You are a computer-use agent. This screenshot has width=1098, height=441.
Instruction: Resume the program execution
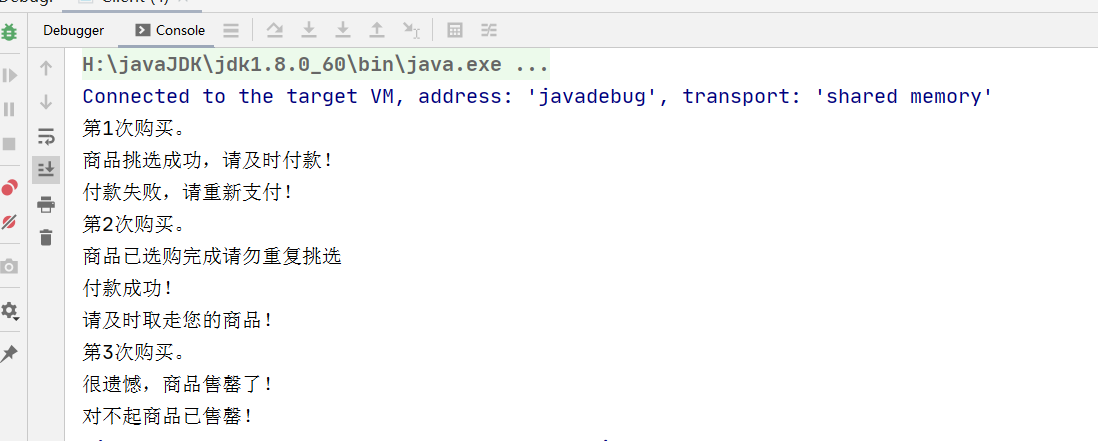tap(9, 75)
